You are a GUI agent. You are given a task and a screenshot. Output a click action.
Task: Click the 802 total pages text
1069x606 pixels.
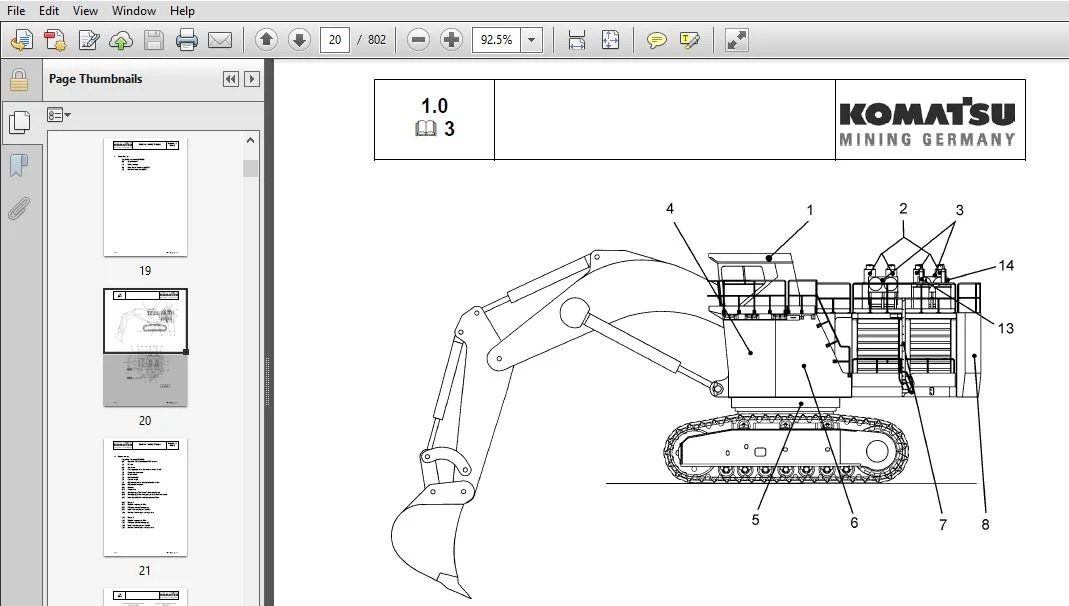(x=377, y=40)
